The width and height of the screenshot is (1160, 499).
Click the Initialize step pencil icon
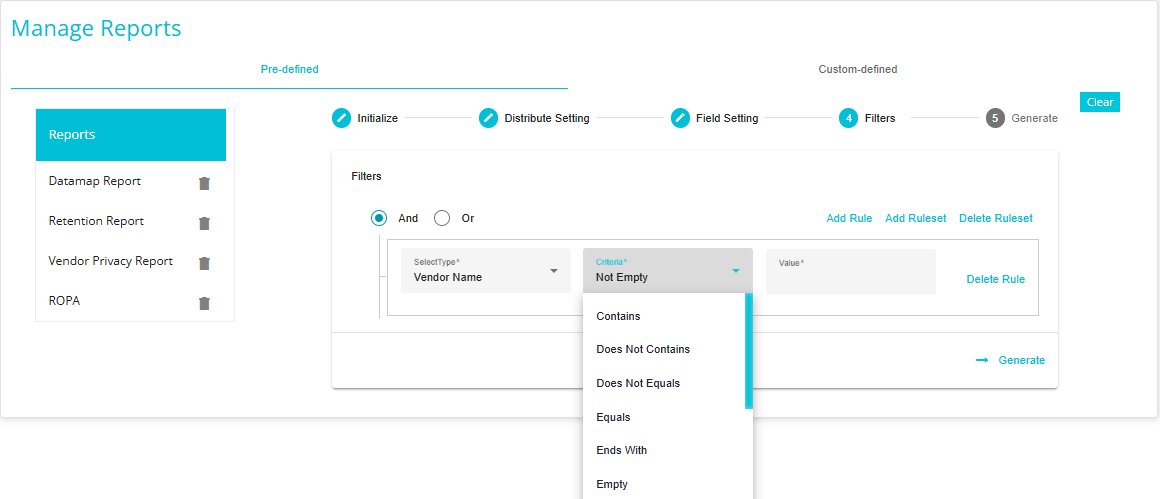pos(341,118)
